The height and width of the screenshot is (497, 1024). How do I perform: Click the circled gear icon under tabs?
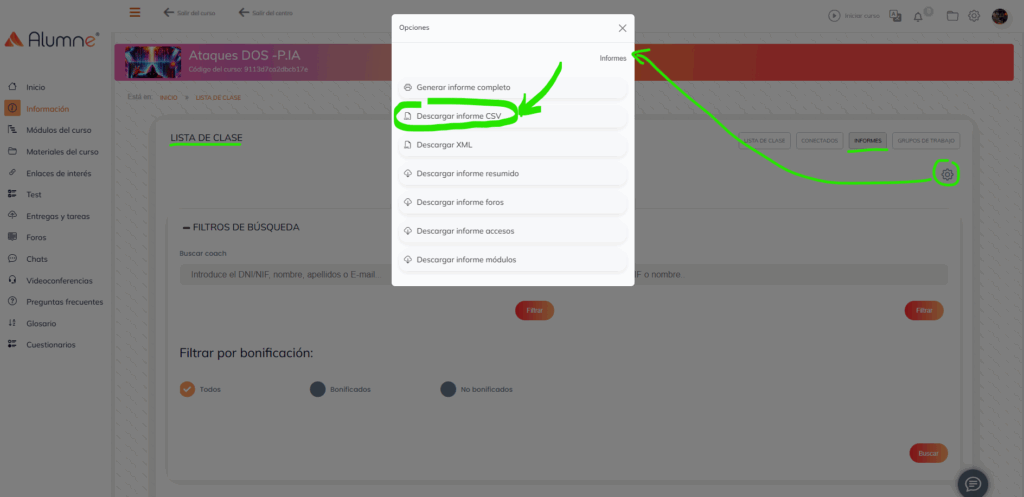pyautogui.click(x=948, y=174)
